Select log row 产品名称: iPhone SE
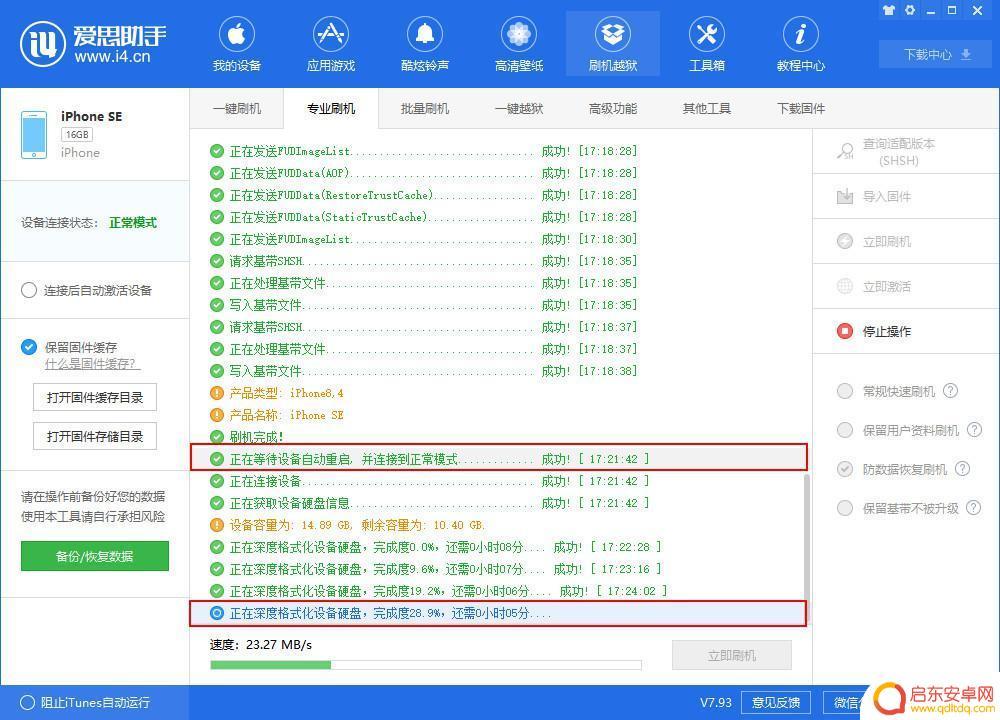The image size is (1000, 720). pos(499,415)
